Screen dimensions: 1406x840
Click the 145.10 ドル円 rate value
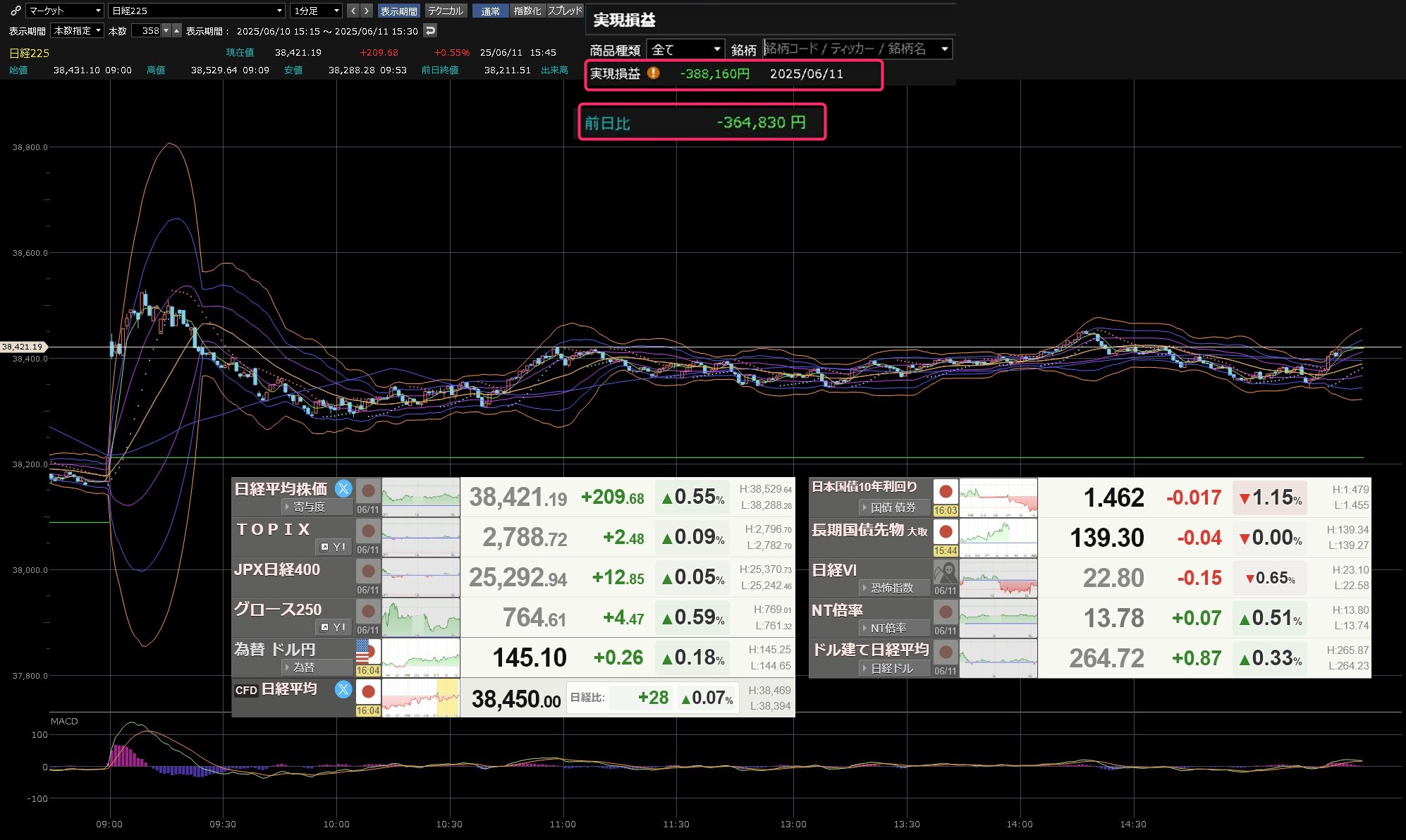click(x=530, y=658)
